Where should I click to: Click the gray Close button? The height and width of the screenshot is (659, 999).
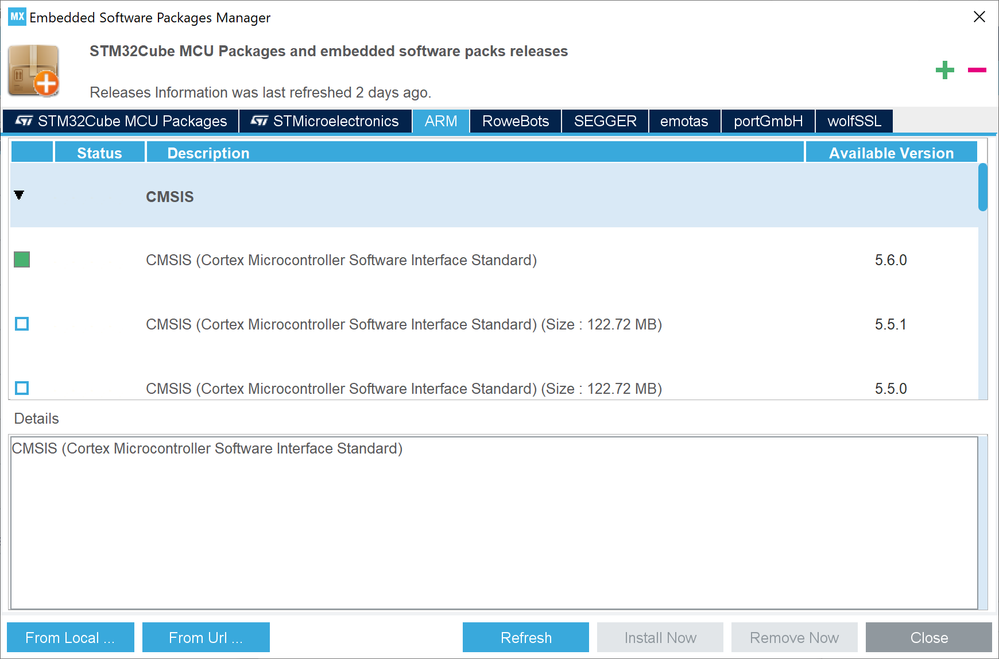[x=929, y=637]
